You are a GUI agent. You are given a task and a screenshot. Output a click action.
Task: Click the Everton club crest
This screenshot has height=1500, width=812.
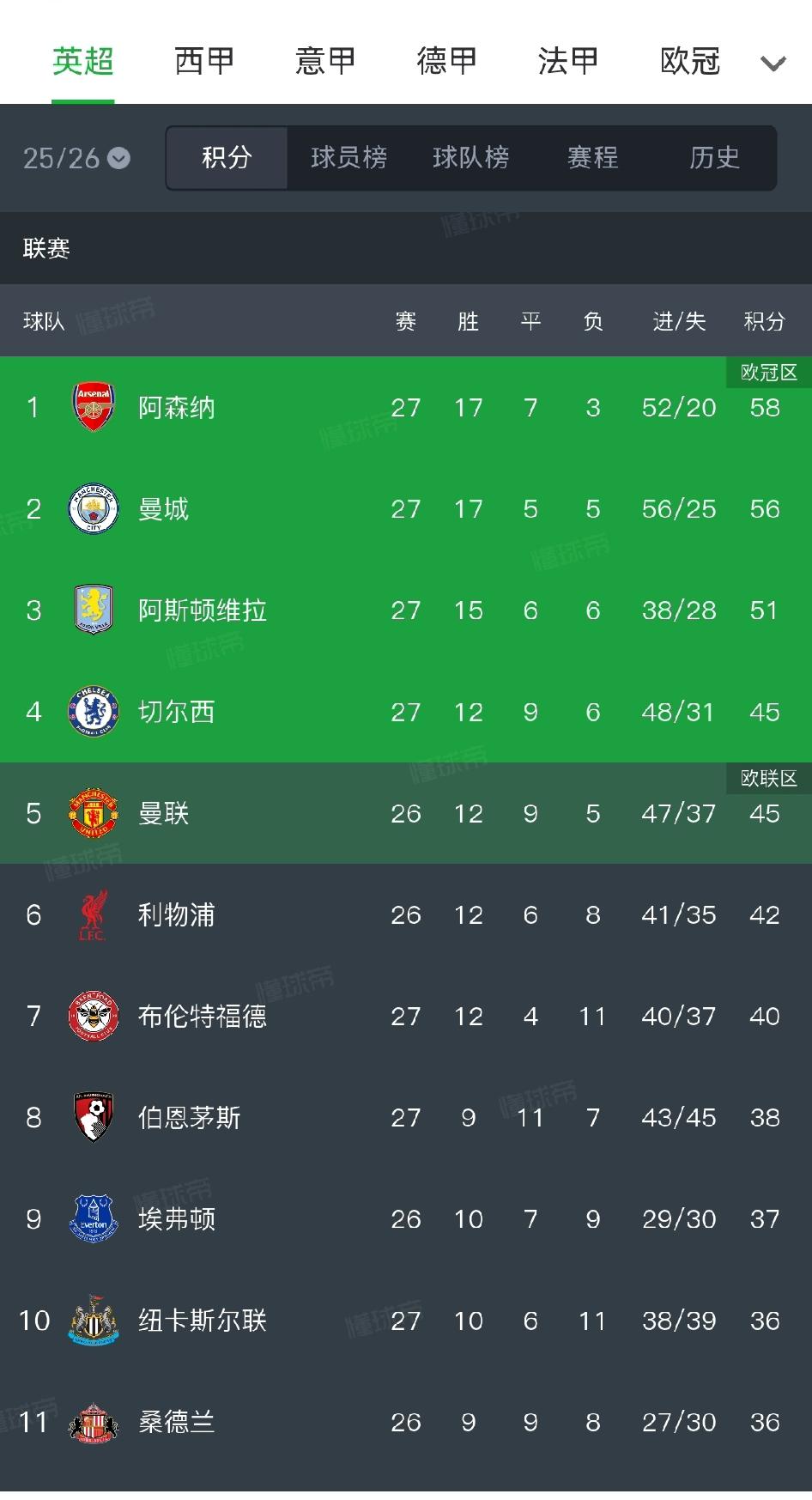click(94, 1219)
